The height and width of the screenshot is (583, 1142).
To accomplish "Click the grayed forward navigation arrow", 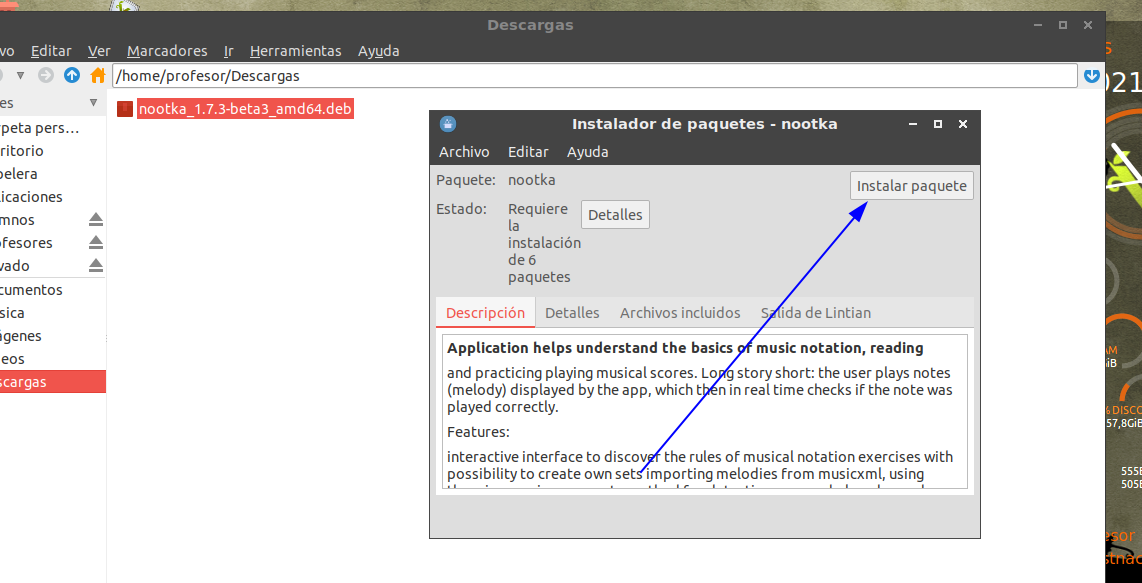I will point(45,75).
